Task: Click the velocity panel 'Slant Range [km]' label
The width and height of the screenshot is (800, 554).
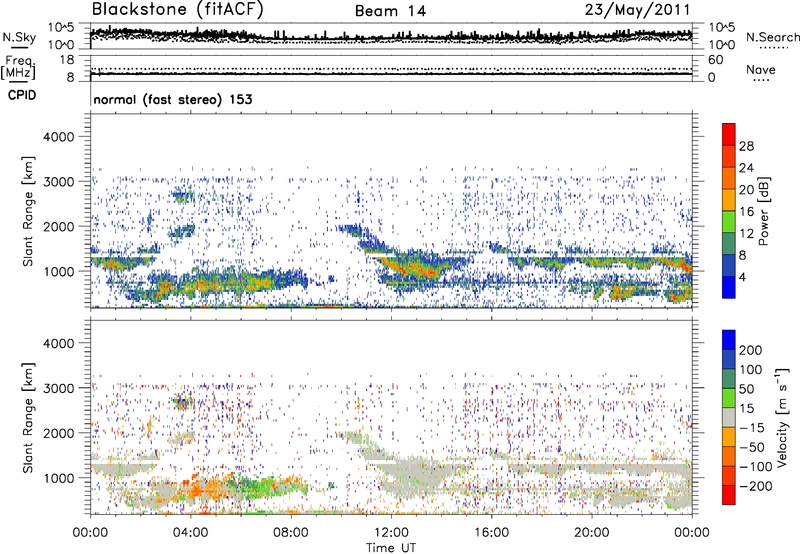Action: pyautogui.click(x=28, y=418)
